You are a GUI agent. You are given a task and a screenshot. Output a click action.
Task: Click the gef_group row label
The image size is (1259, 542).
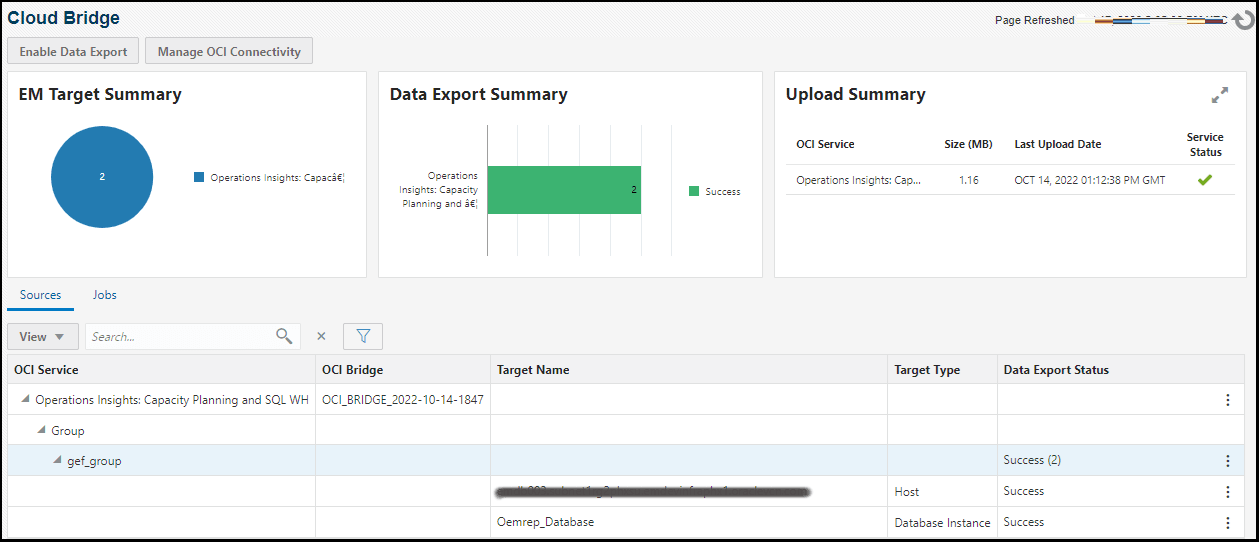click(94, 461)
